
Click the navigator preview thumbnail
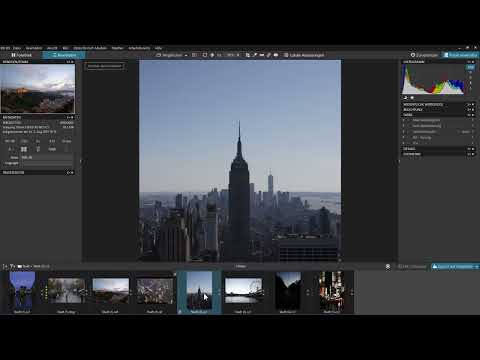pyautogui.click(x=38, y=89)
